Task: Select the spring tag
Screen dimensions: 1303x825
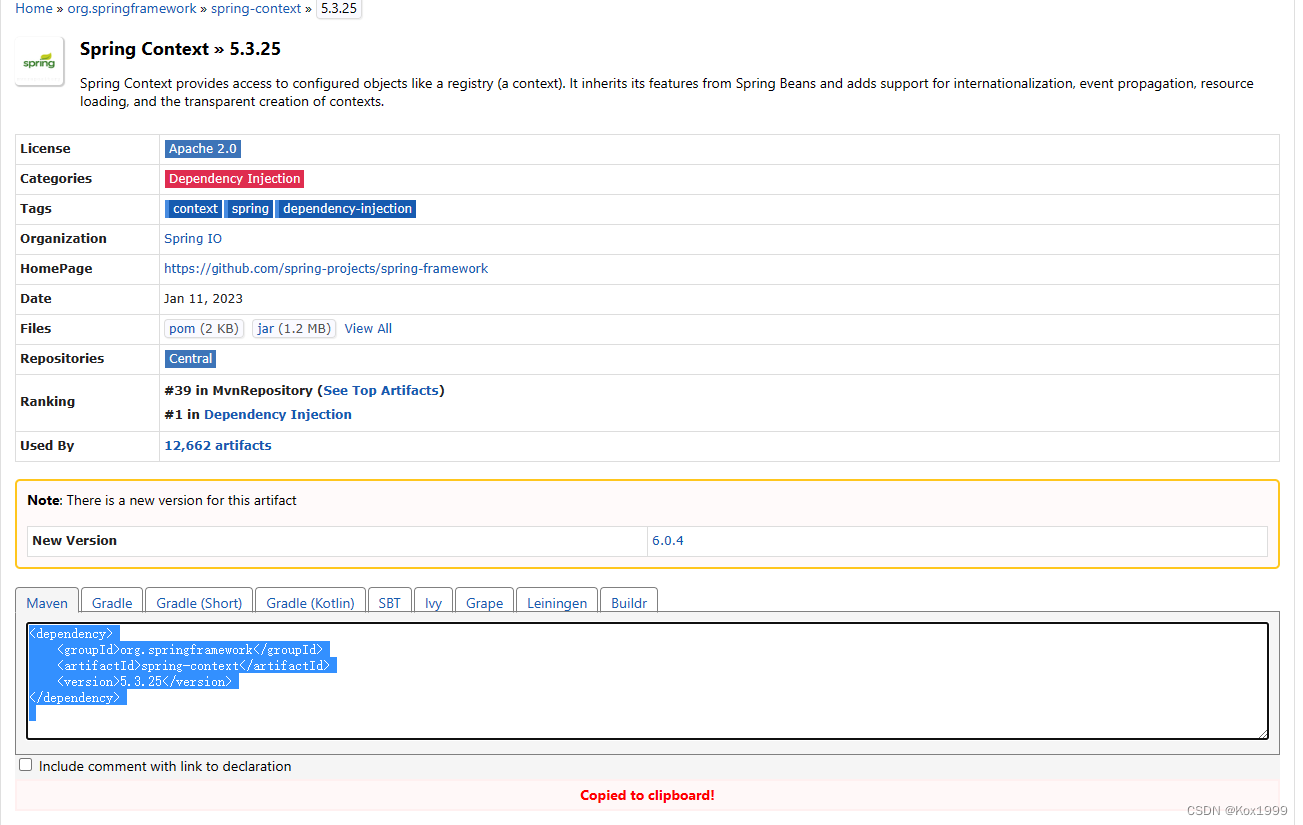Action: point(249,209)
